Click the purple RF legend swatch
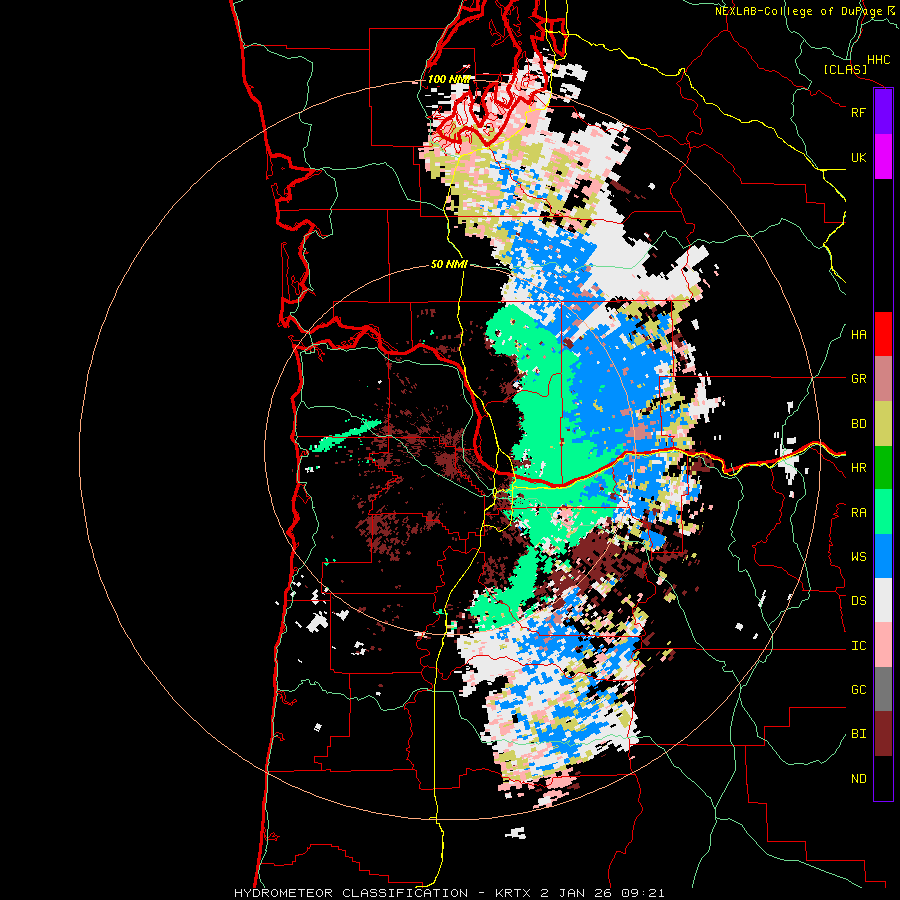 [x=883, y=112]
